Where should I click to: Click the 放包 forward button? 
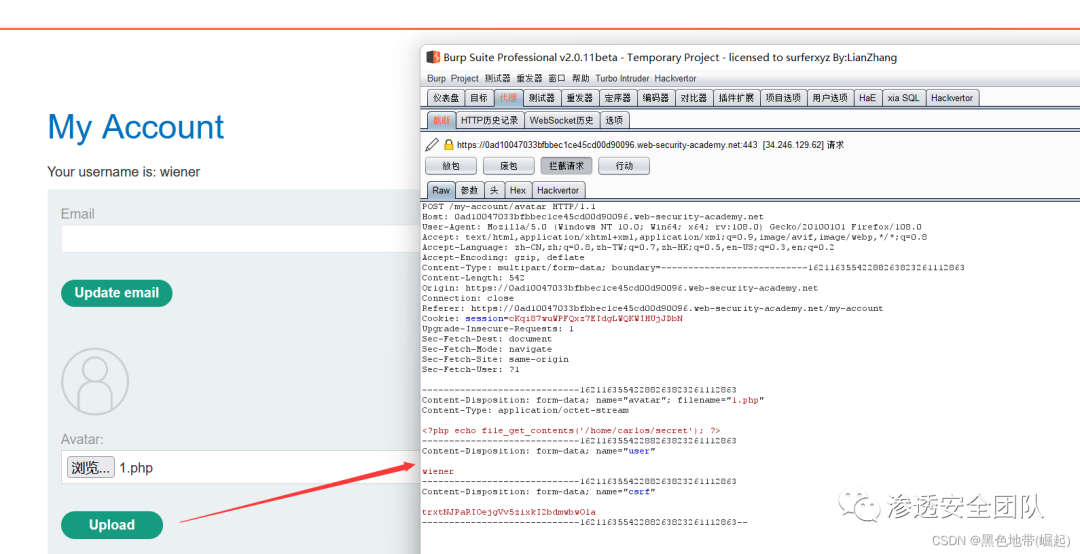pyautogui.click(x=451, y=166)
